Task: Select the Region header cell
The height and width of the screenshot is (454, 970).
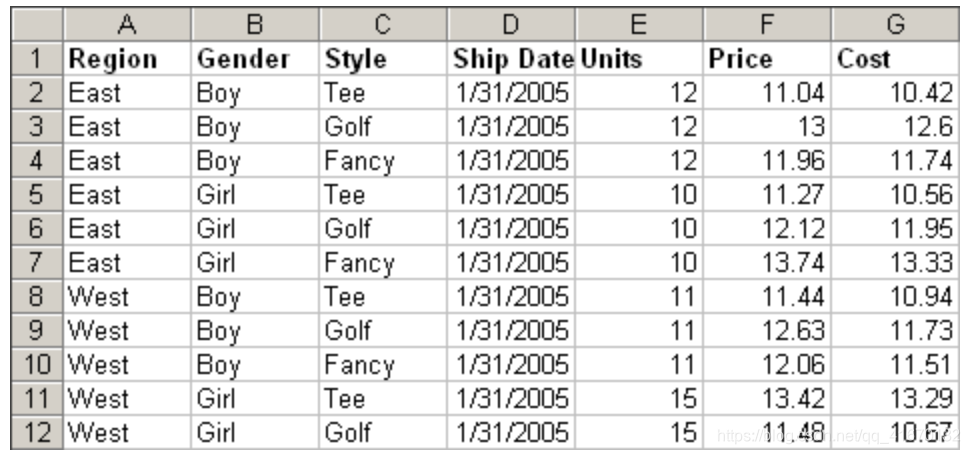Action: [127, 59]
